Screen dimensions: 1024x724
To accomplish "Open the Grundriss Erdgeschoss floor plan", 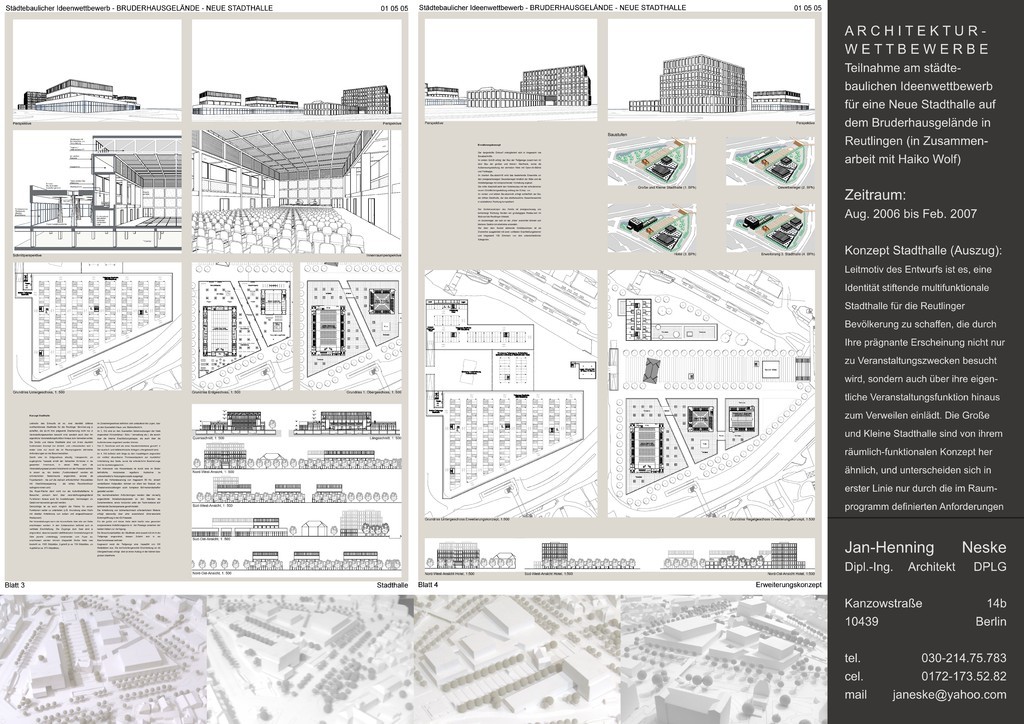I will pos(243,325).
